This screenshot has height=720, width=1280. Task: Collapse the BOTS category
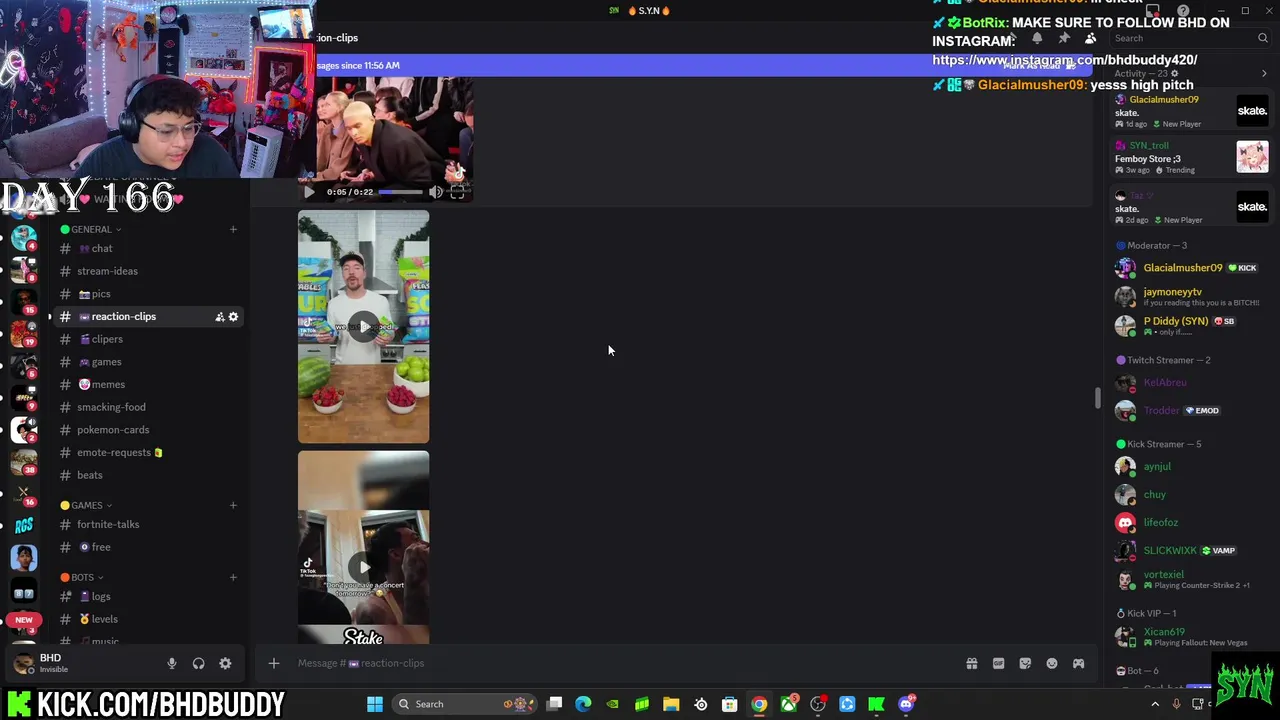tap(82, 577)
